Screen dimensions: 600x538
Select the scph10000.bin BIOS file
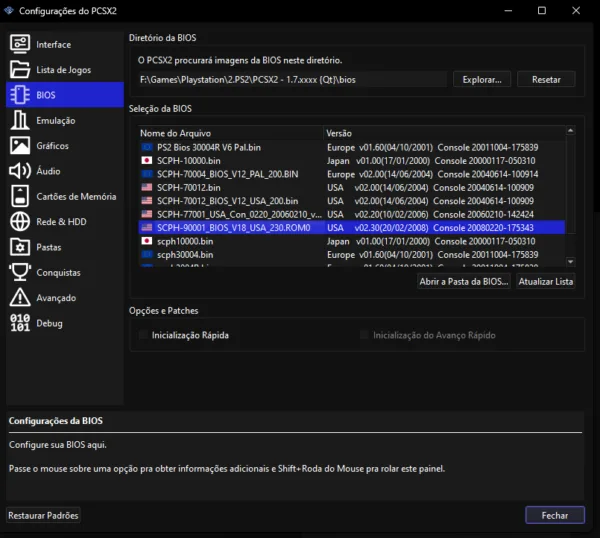coord(352,241)
